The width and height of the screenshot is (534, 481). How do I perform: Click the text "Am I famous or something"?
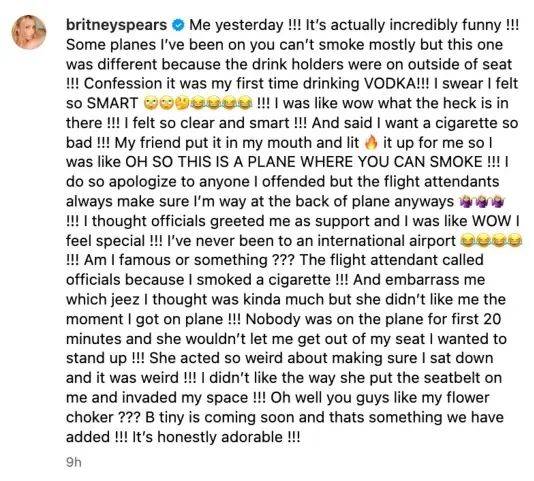176,260
